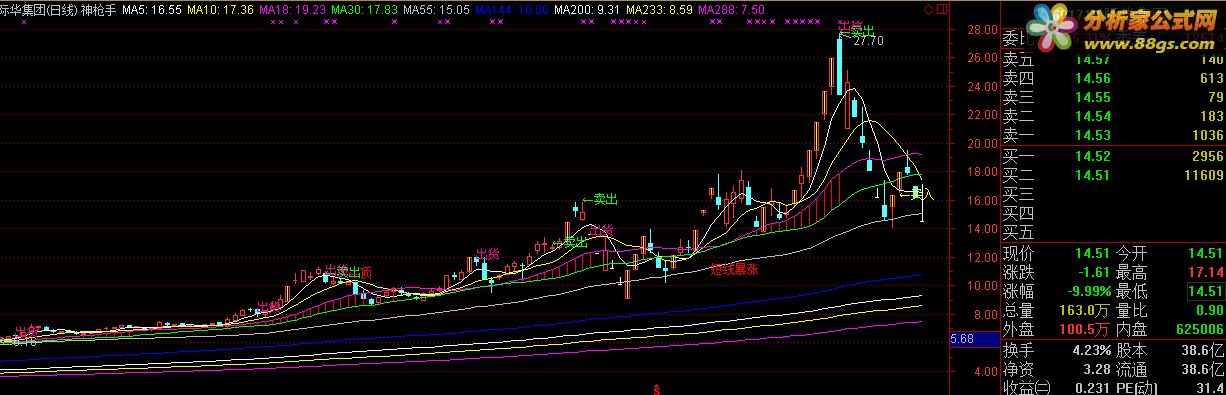Click the 出货 signal above the price peak

point(850,26)
